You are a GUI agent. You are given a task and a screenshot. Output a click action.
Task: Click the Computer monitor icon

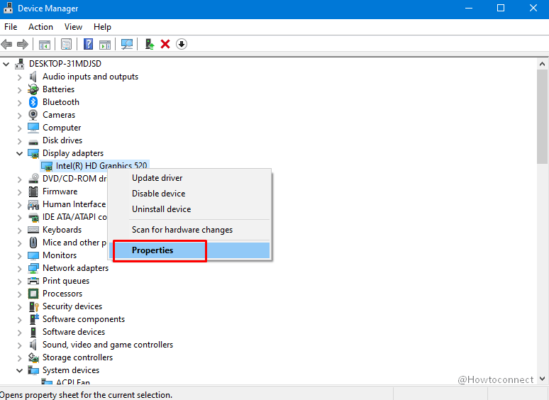click(33, 127)
